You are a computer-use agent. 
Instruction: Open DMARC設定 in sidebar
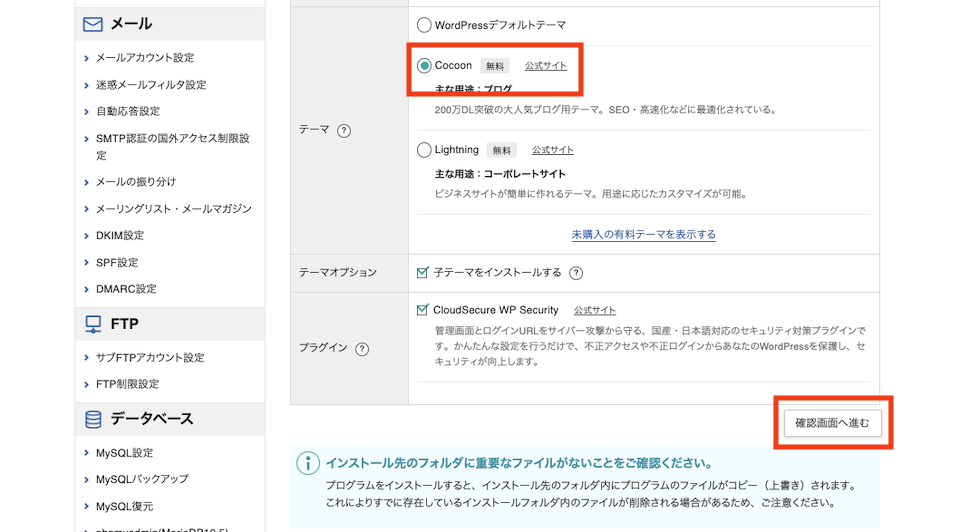126,289
